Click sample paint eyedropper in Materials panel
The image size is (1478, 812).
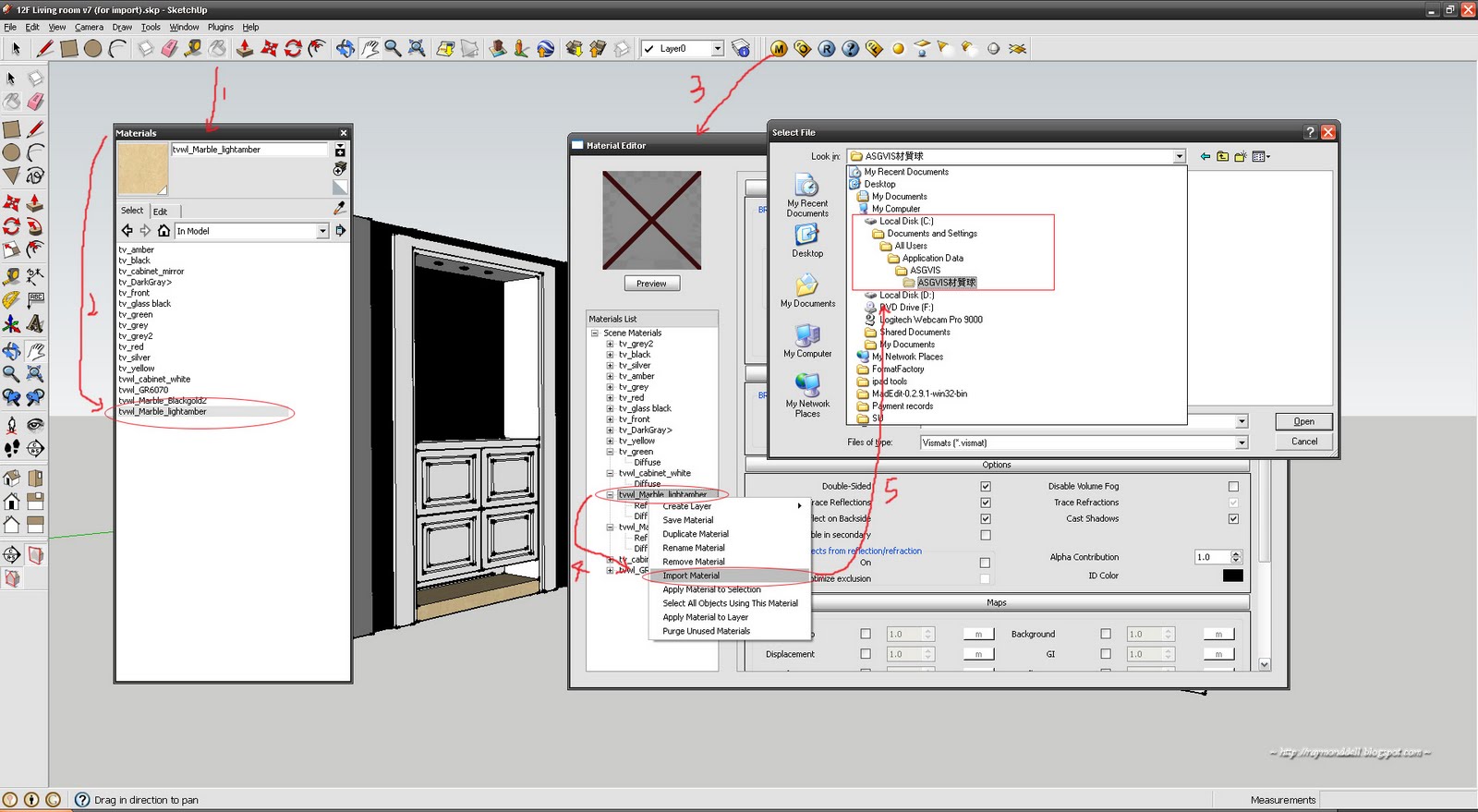pos(340,209)
